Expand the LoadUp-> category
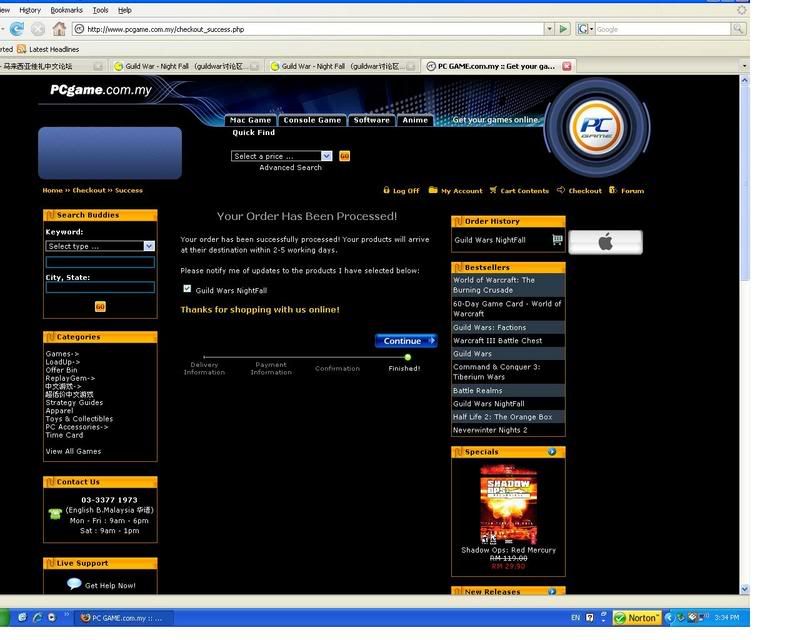The height and width of the screenshot is (640, 800). point(63,362)
